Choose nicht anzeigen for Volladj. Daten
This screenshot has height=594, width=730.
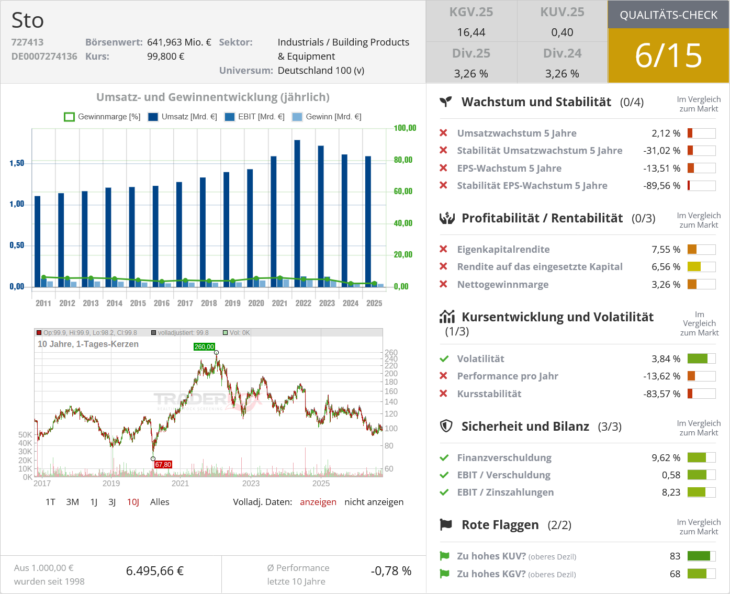click(x=374, y=502)
